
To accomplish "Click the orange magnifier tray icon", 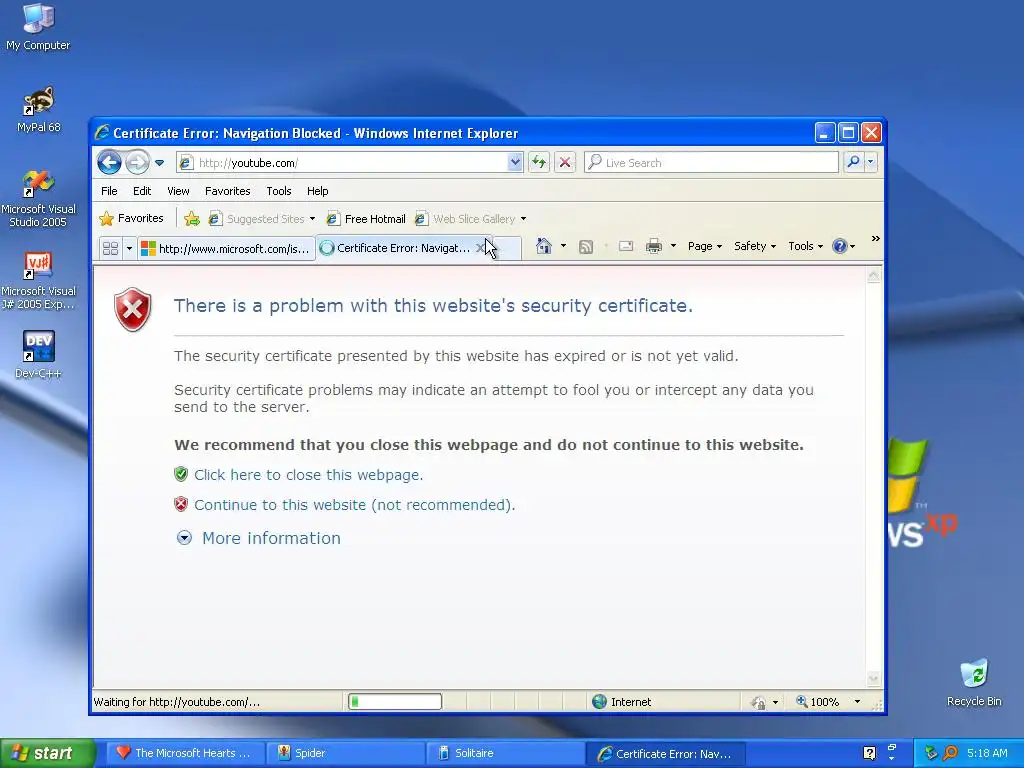I will (951, 753).
